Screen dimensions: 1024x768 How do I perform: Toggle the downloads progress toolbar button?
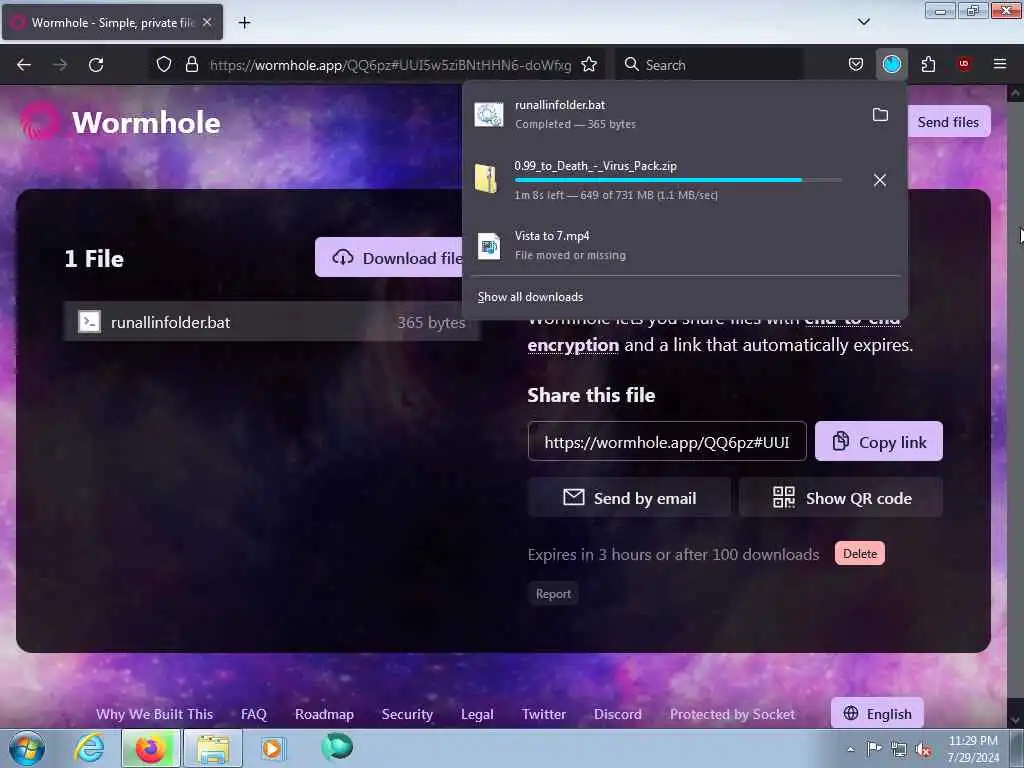coord(891,64)
